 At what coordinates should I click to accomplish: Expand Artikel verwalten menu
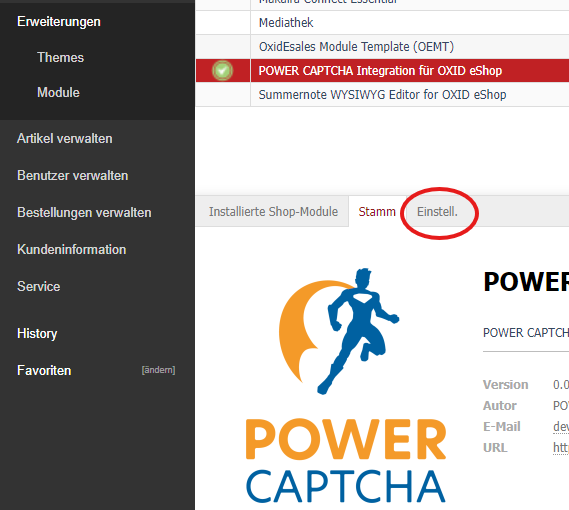click(x=65, y=139)
